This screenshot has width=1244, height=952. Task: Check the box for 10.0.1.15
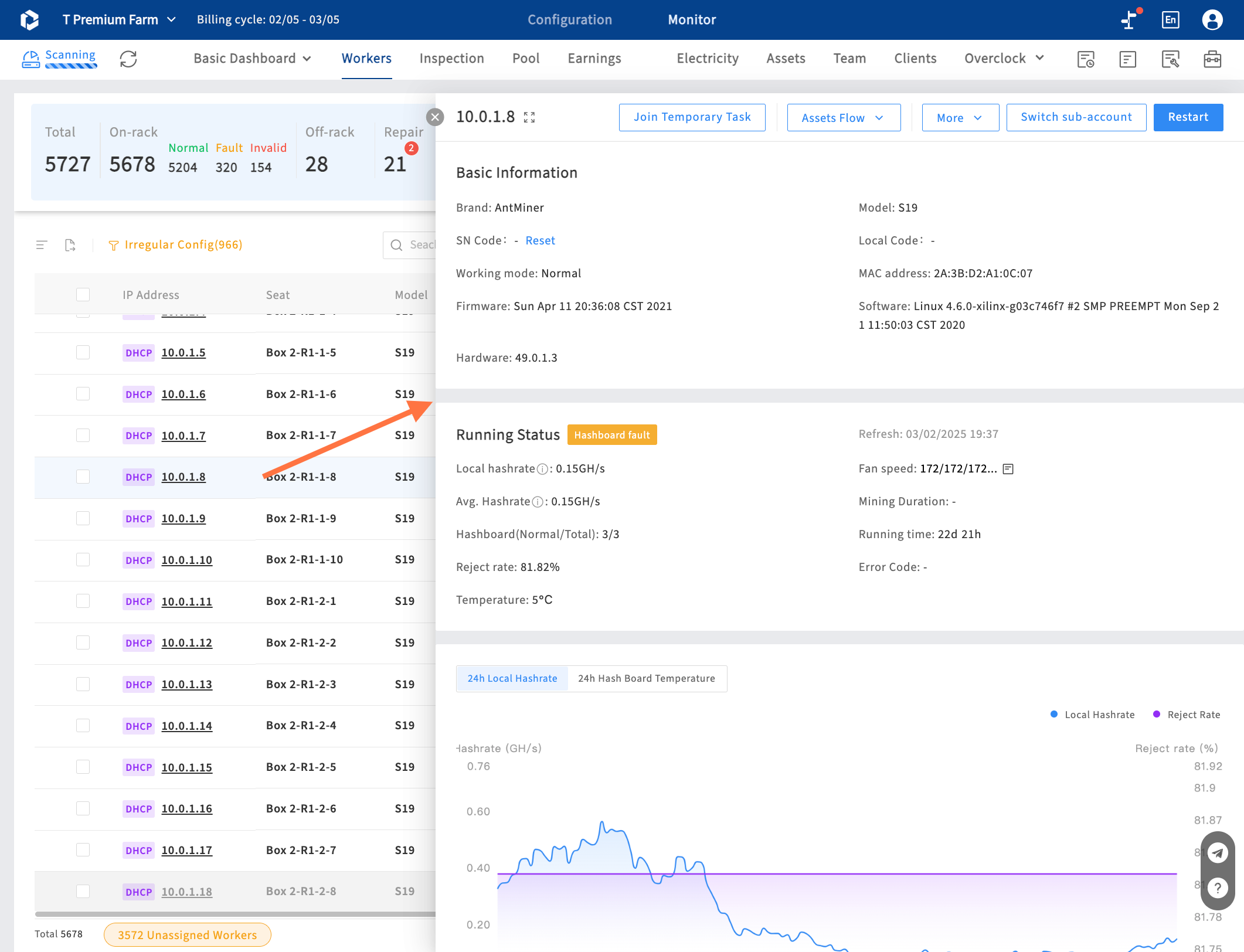click(83, 767)
